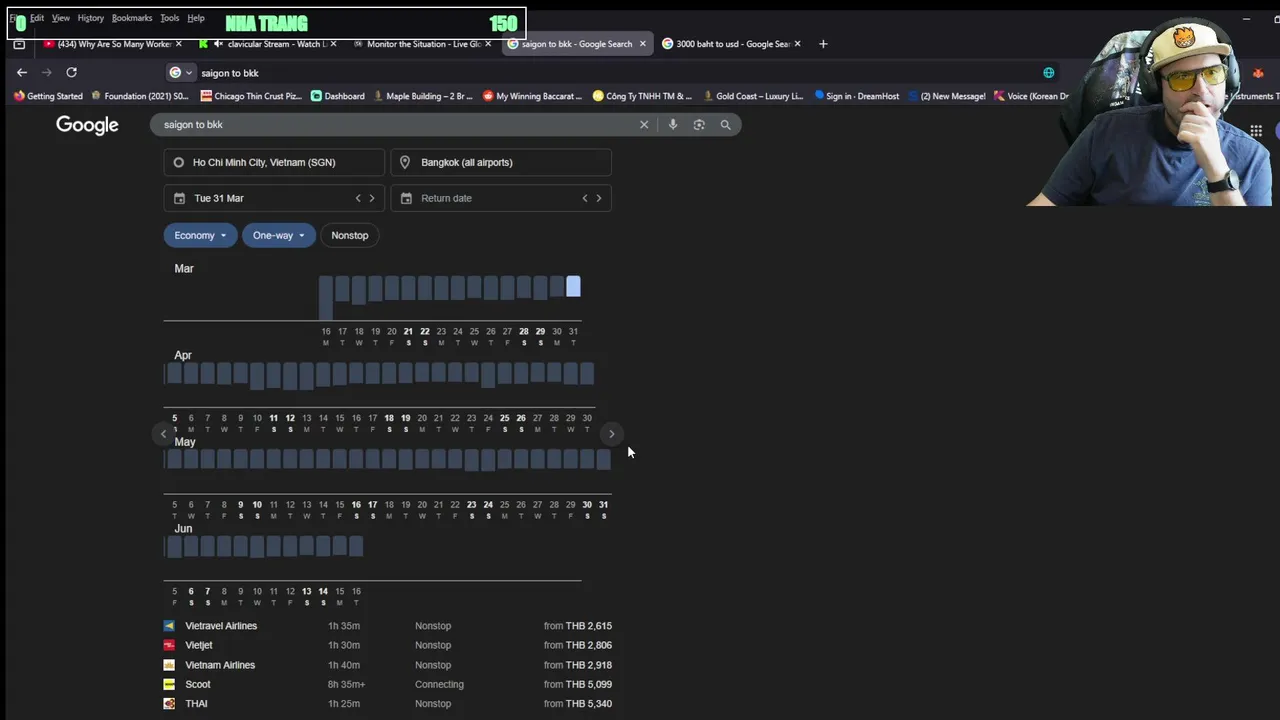The image size is (1280, 720).
Task: Open the search engine selector in URL bar
Action: coord(181,72)
